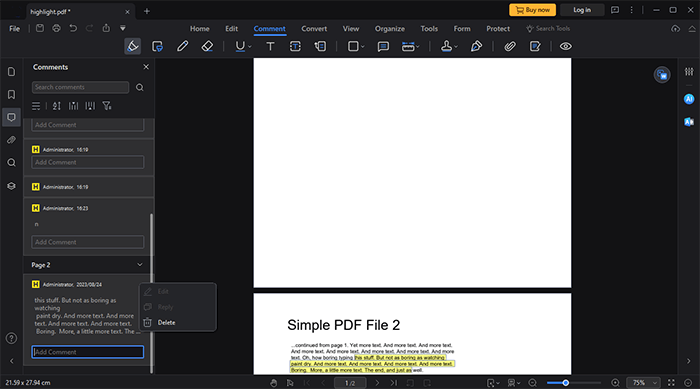This screenshot has width=700, height=389.
Task: Select the Area Highlight tool
Action: (157, 46)
